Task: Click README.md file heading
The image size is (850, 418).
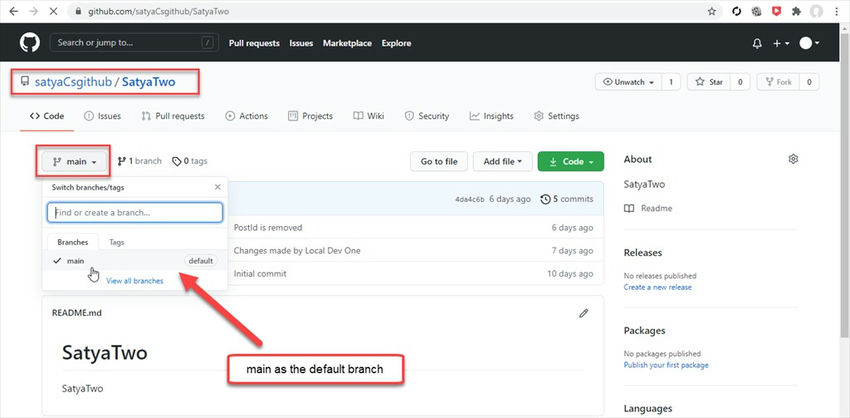Action: (x=76, y=313)
